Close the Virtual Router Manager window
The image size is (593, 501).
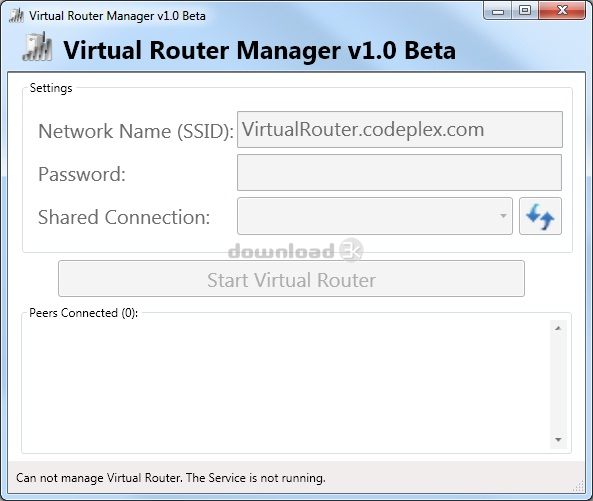[x=562, y=11]
